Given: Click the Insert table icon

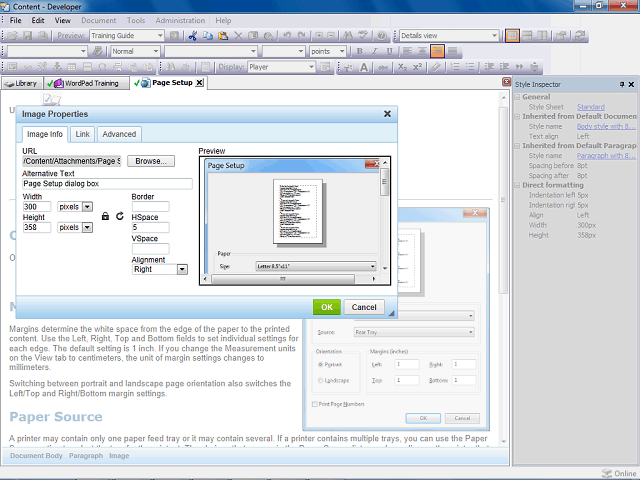Looking at the screenshot, I should click(x=72, y=67).
